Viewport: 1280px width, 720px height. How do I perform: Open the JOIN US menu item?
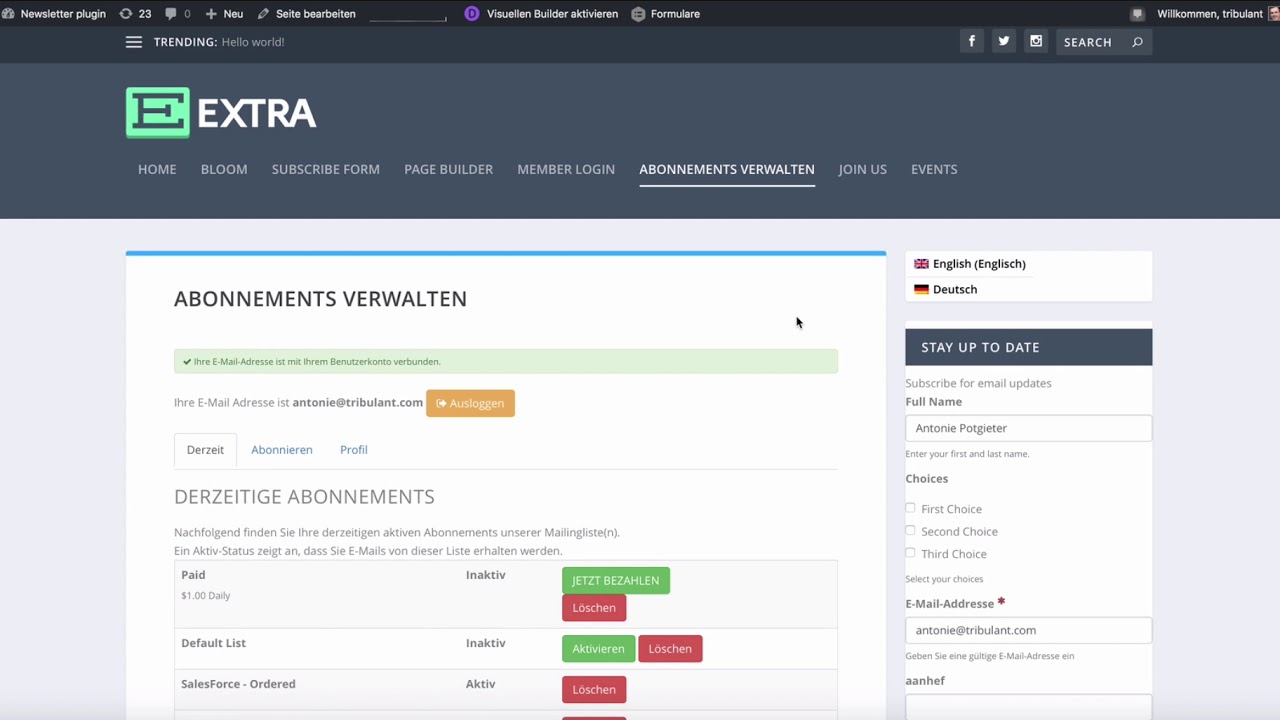863,169
